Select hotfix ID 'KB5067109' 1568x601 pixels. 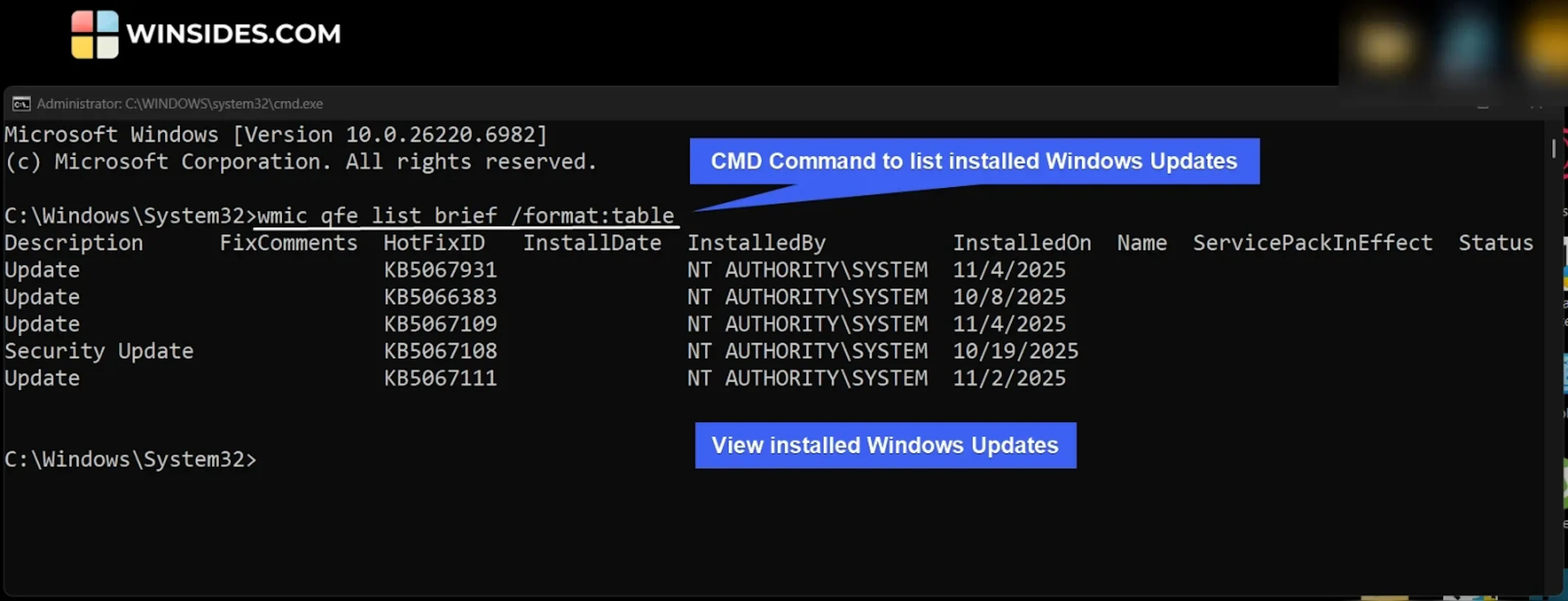point(440,324)
